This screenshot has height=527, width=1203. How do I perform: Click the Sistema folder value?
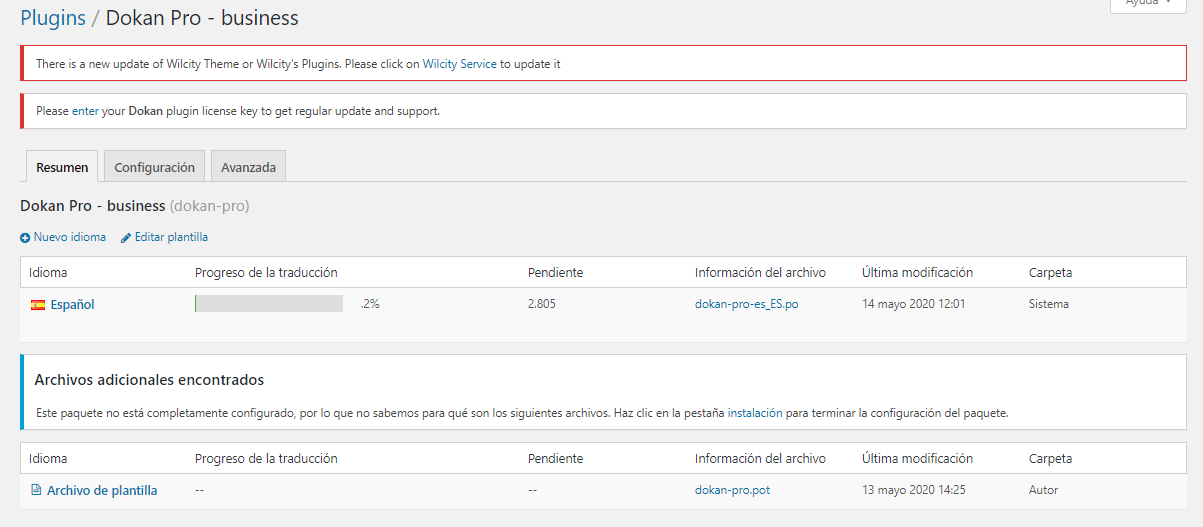(1049, 304)
